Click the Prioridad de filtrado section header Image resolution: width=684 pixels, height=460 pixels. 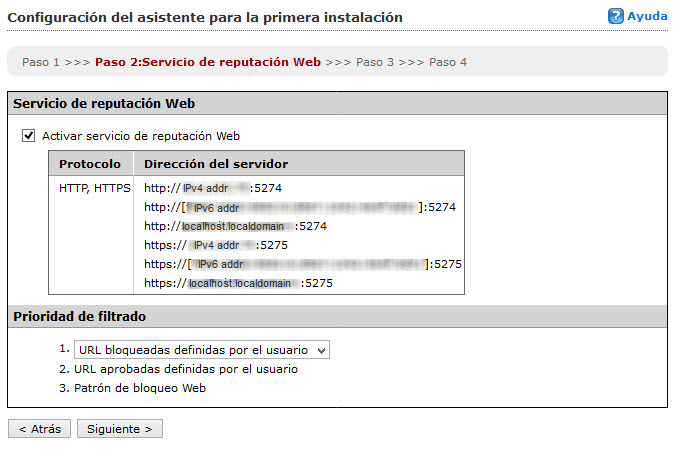pos(80,317)
